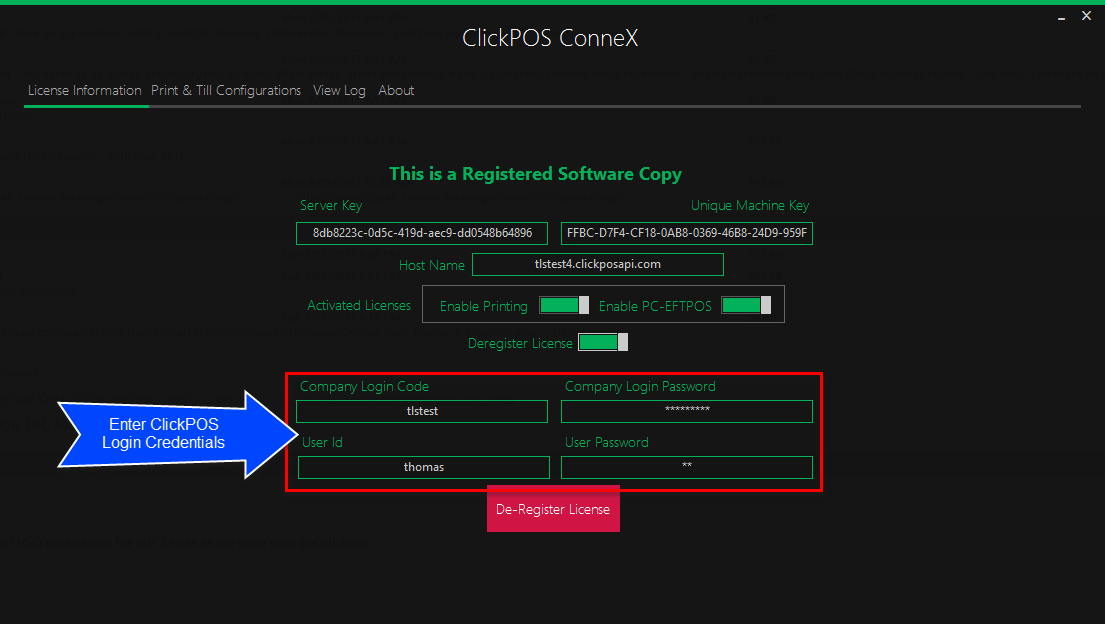The width and height of the screenshot is (1105, 624).
Task: Click the 'User Password' label
Action: tap(607, 442)
